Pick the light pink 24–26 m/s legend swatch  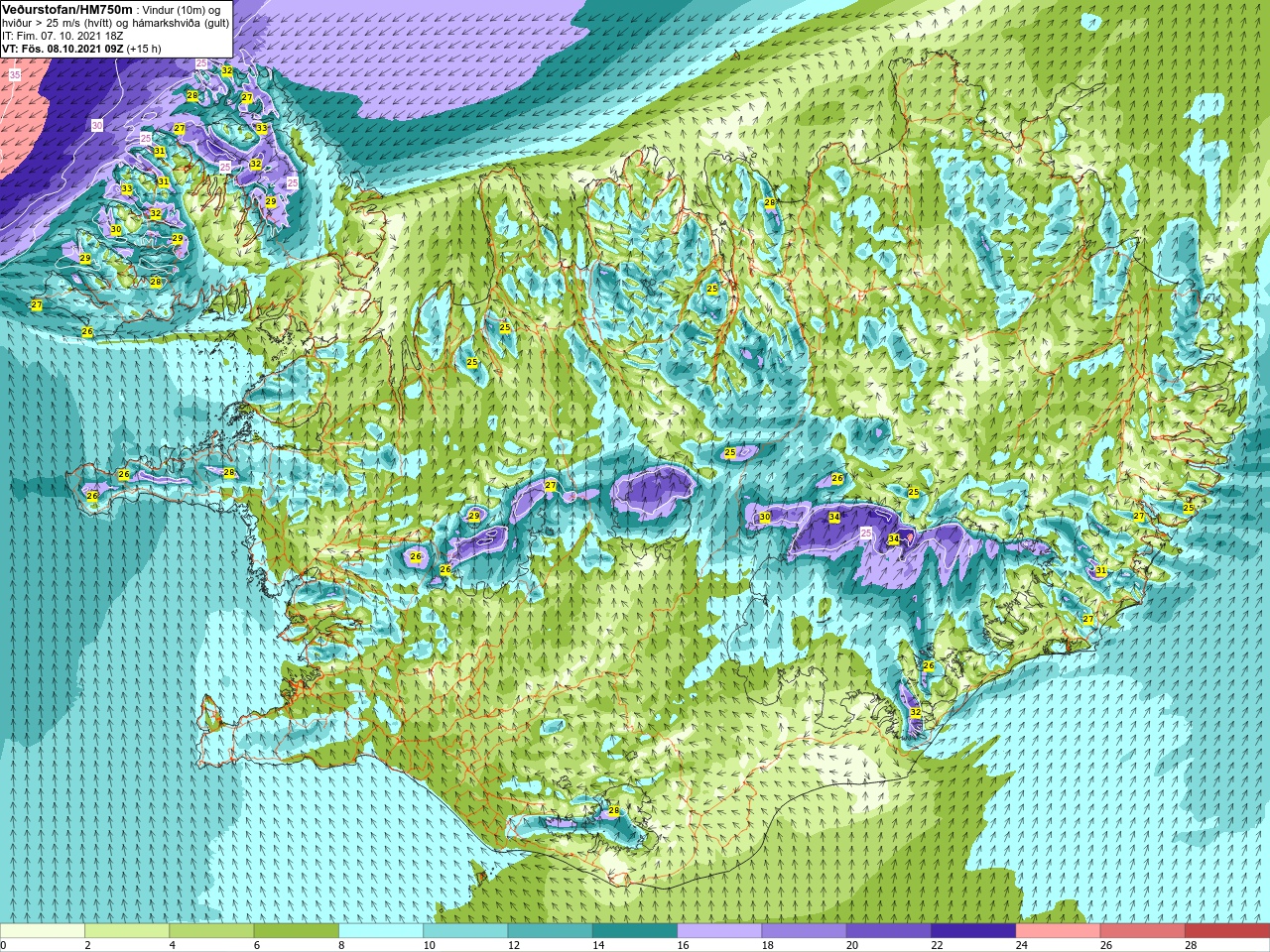1058,931
